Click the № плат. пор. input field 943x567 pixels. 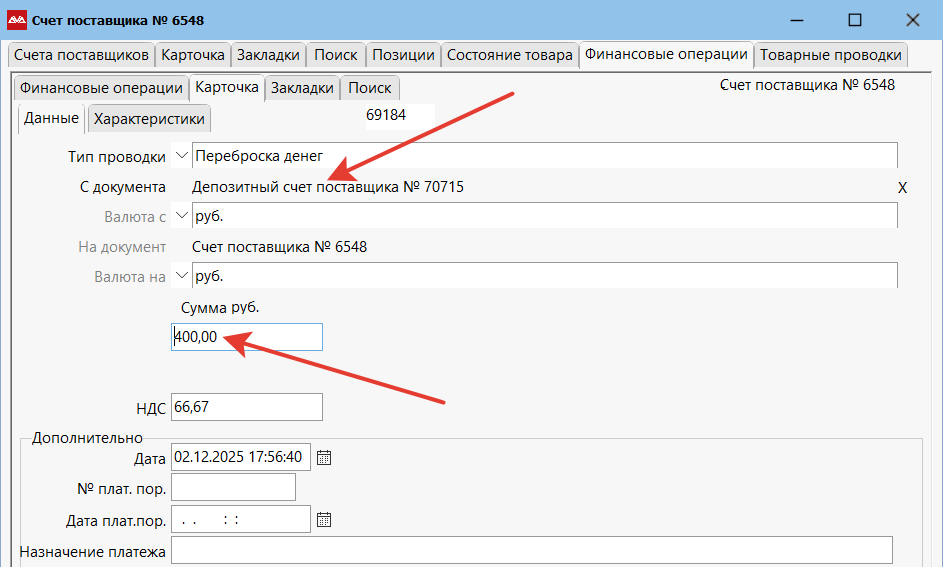[x=234, y=487]
